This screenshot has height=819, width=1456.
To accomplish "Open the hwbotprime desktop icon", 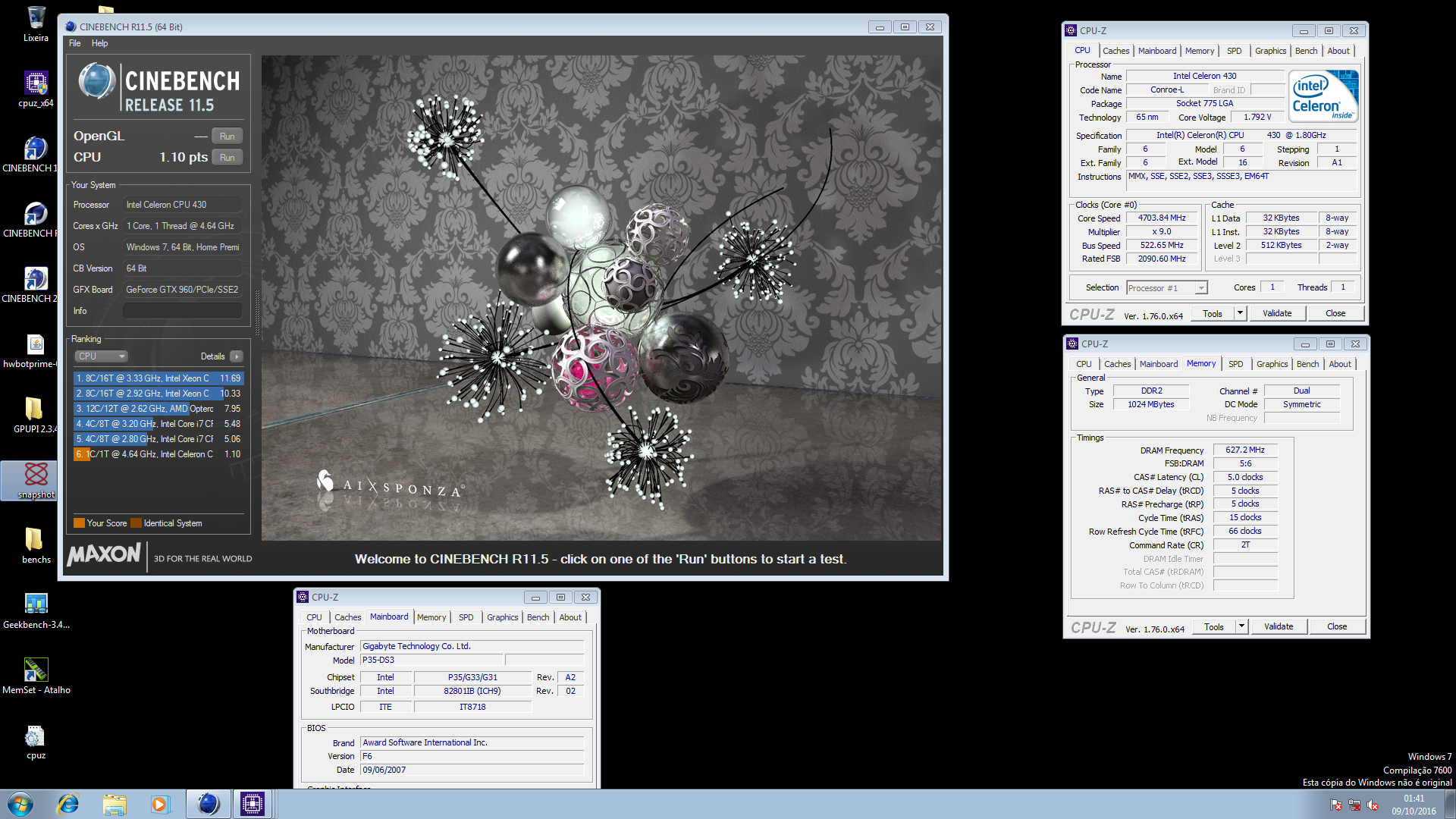I will pos(35,350).
